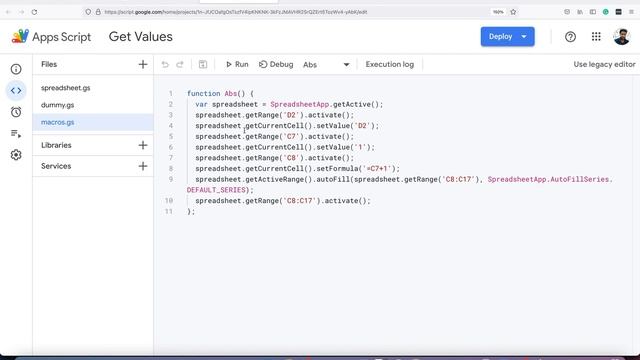Click the zoom level indicator in address bar

pyautogui.click(x=498, y=12)
